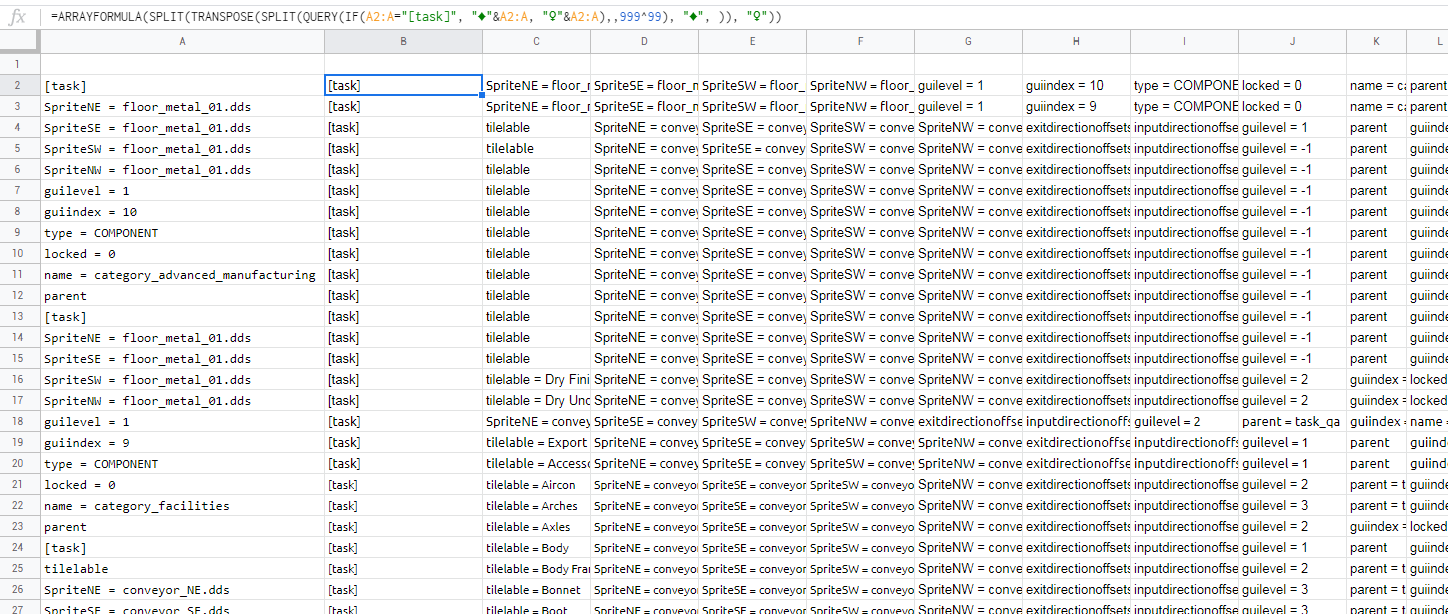The image size is (1448, 614).
Task: Select column D header
Action: tap(644, 41)
